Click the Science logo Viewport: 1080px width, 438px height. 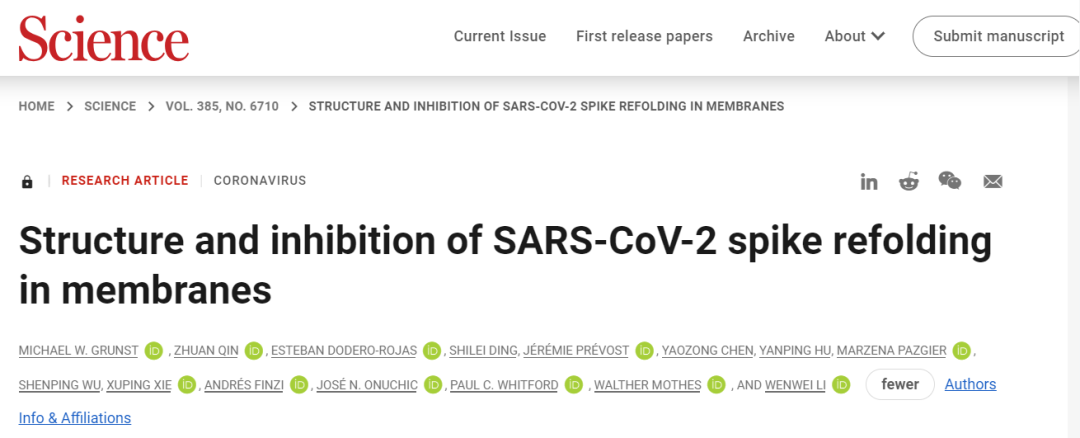point(103,37)
